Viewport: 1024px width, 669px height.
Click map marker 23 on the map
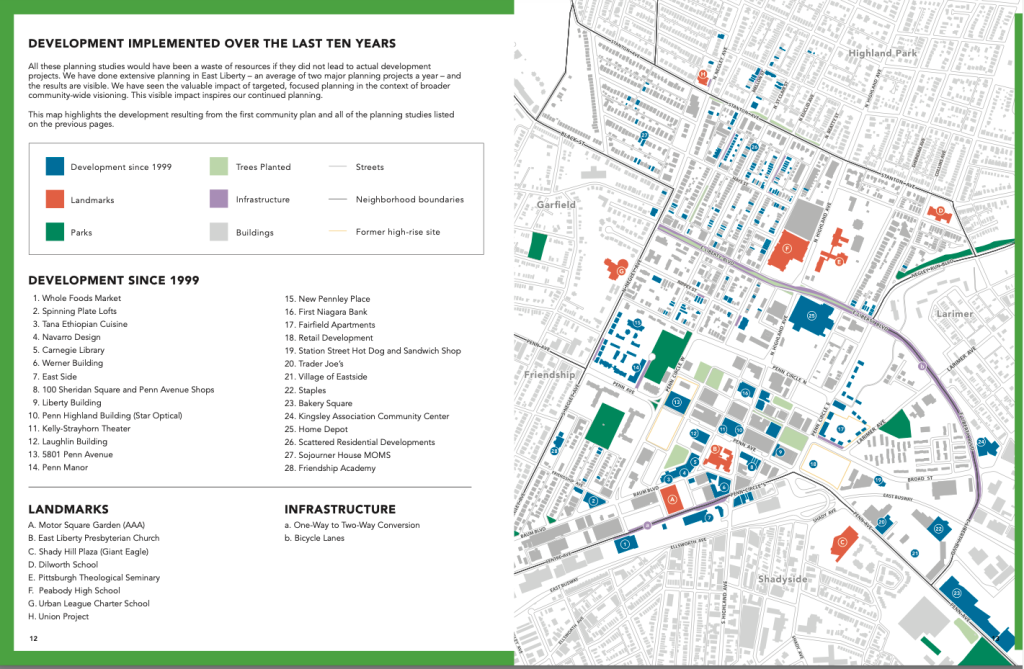pyautogui.click(x=957, y=593)
